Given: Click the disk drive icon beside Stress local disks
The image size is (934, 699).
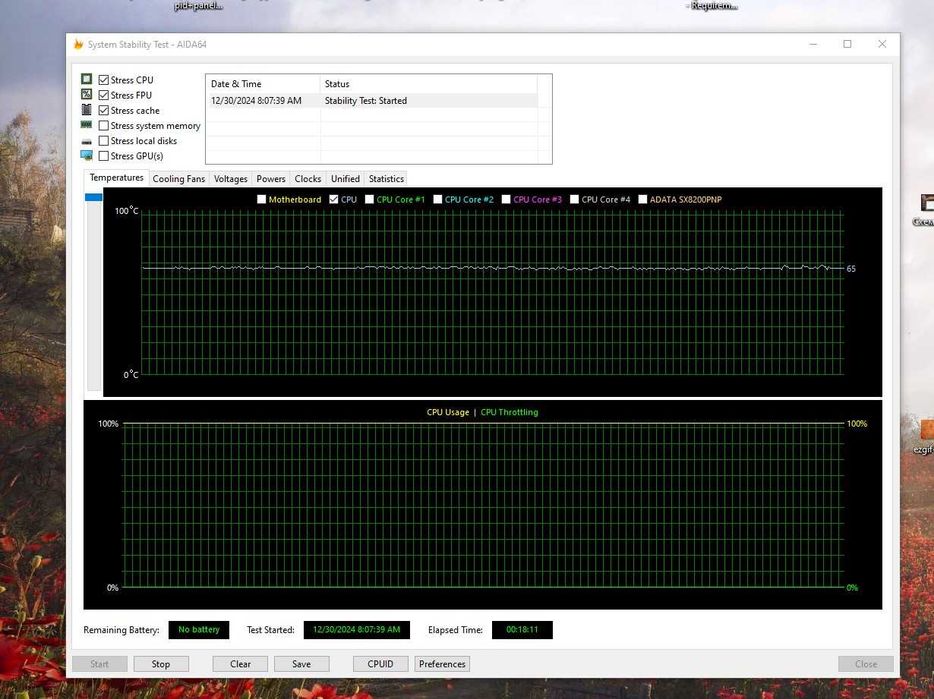Looking at the screenshot, I should coord(86,141).
